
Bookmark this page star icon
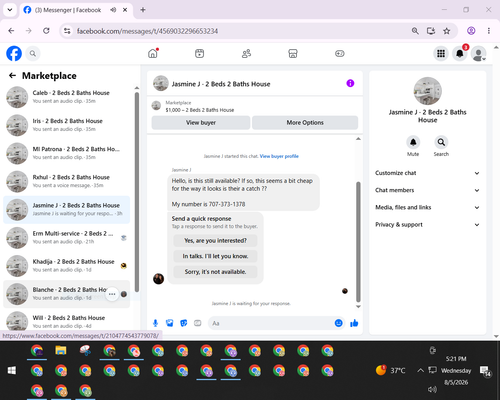pos(447,31)
